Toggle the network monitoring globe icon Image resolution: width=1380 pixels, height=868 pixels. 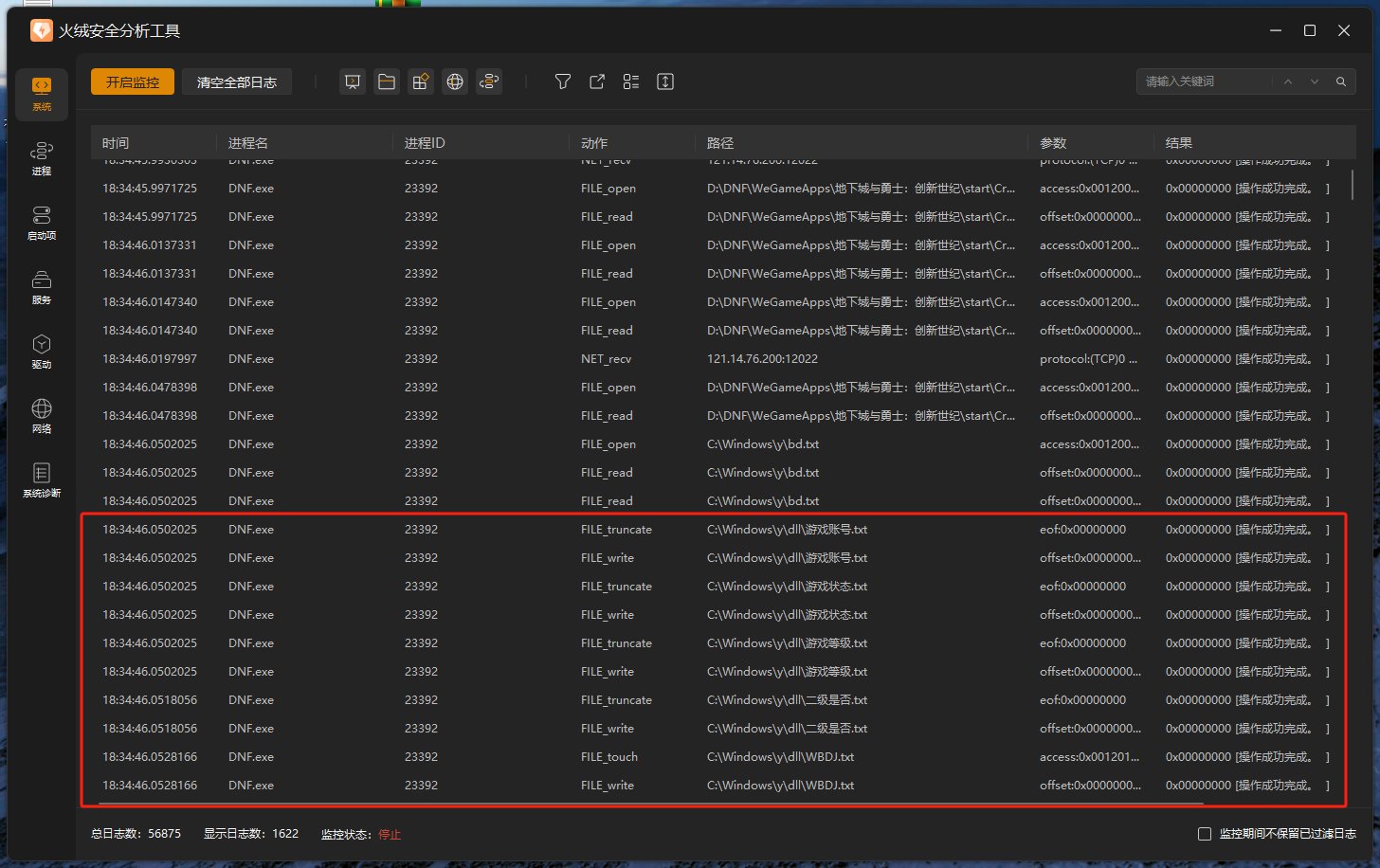(x=455, y=81)
